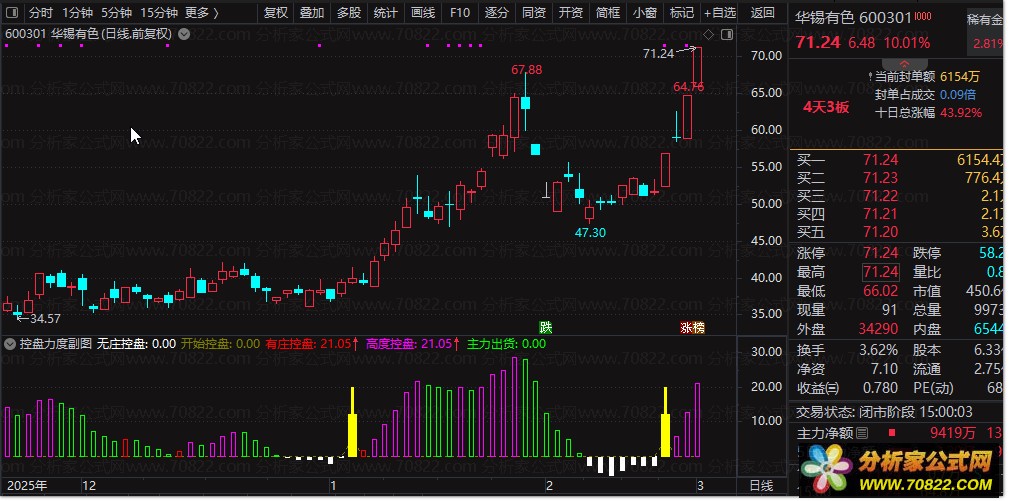Expand 更多 time period options
This screenshot has width=1009, height=501.
202,12
